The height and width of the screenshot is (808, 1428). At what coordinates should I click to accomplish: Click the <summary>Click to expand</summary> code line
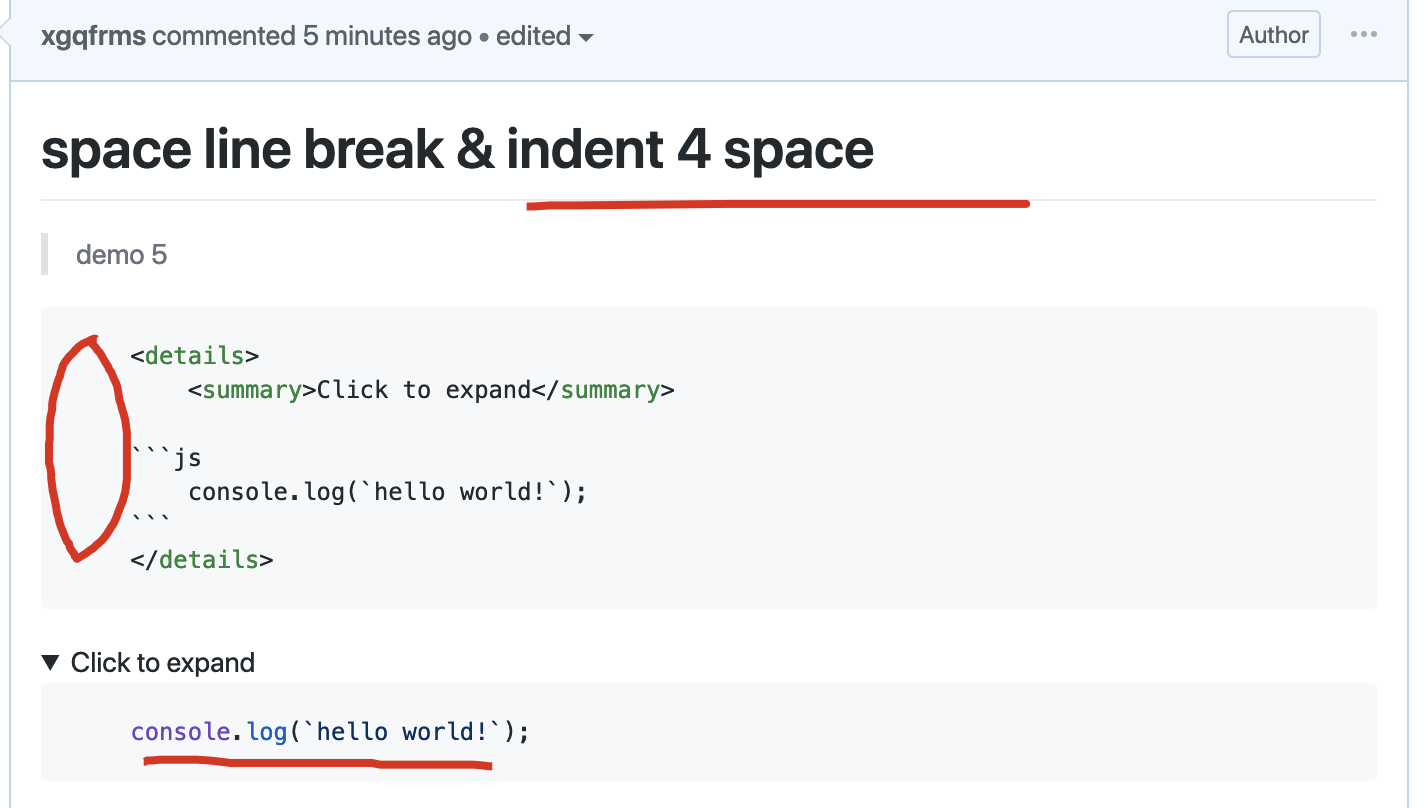(x=431, y=390)
